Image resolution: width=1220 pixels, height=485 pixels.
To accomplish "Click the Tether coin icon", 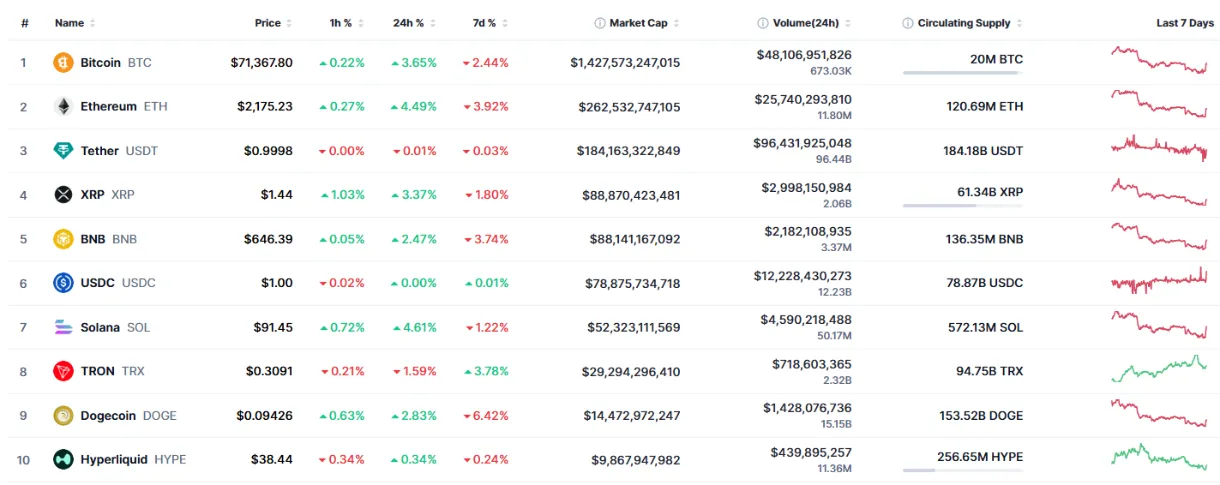I will click(63, 151).
